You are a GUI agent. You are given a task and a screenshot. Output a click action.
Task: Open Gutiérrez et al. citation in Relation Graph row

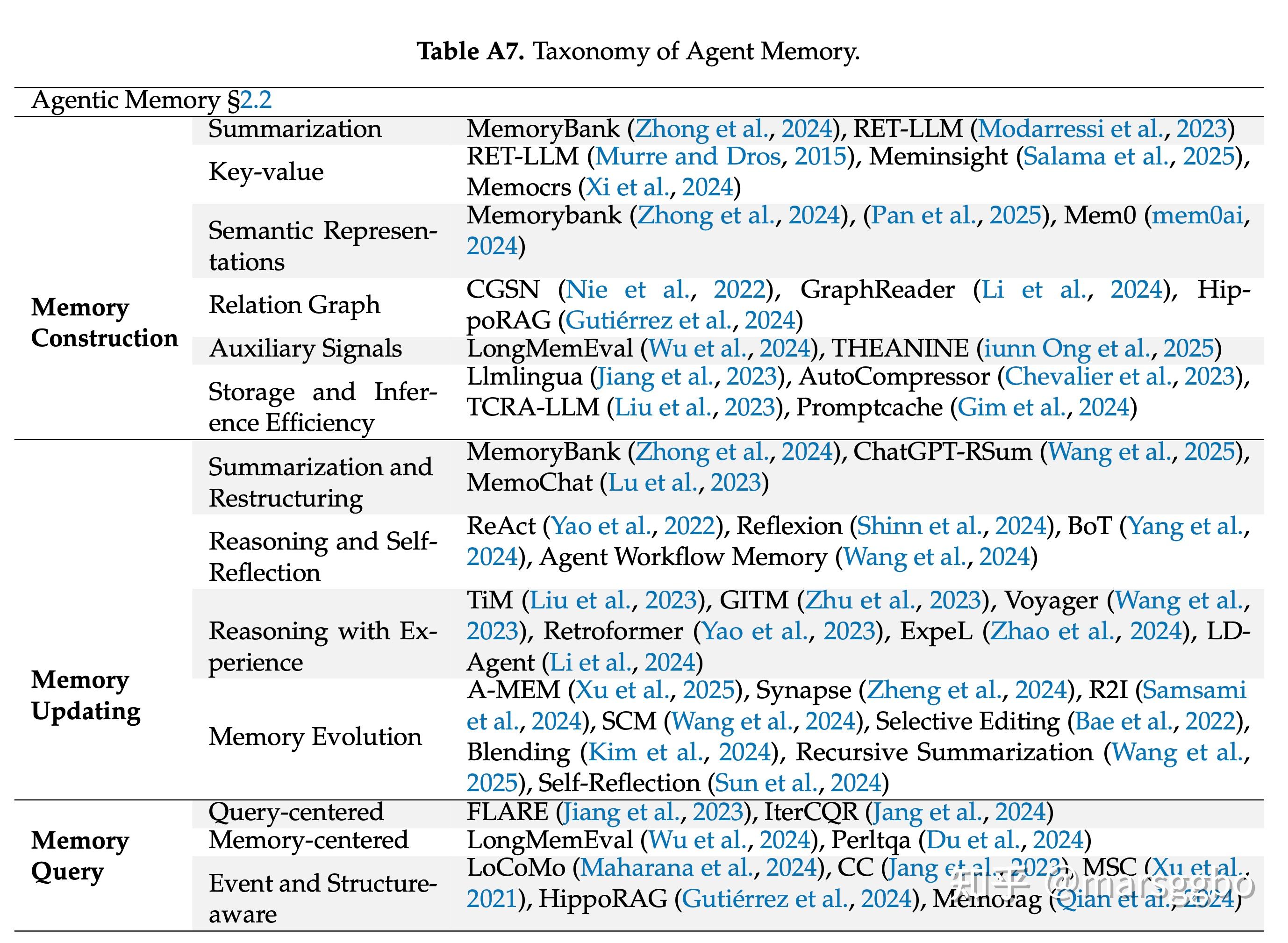coord(680,321)
